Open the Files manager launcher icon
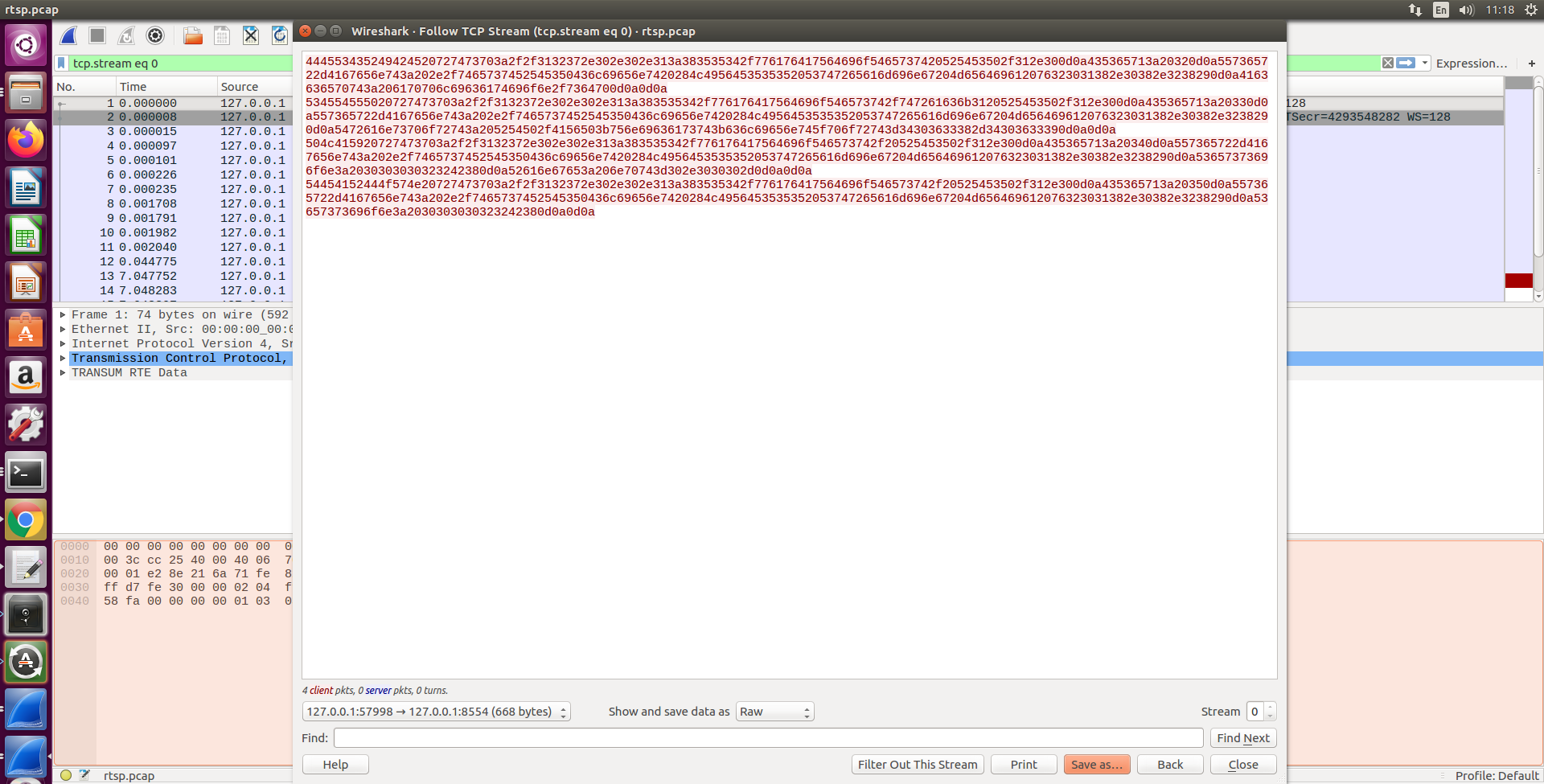The width and height of the screenshot is (1544, 784). coord(26,92)
